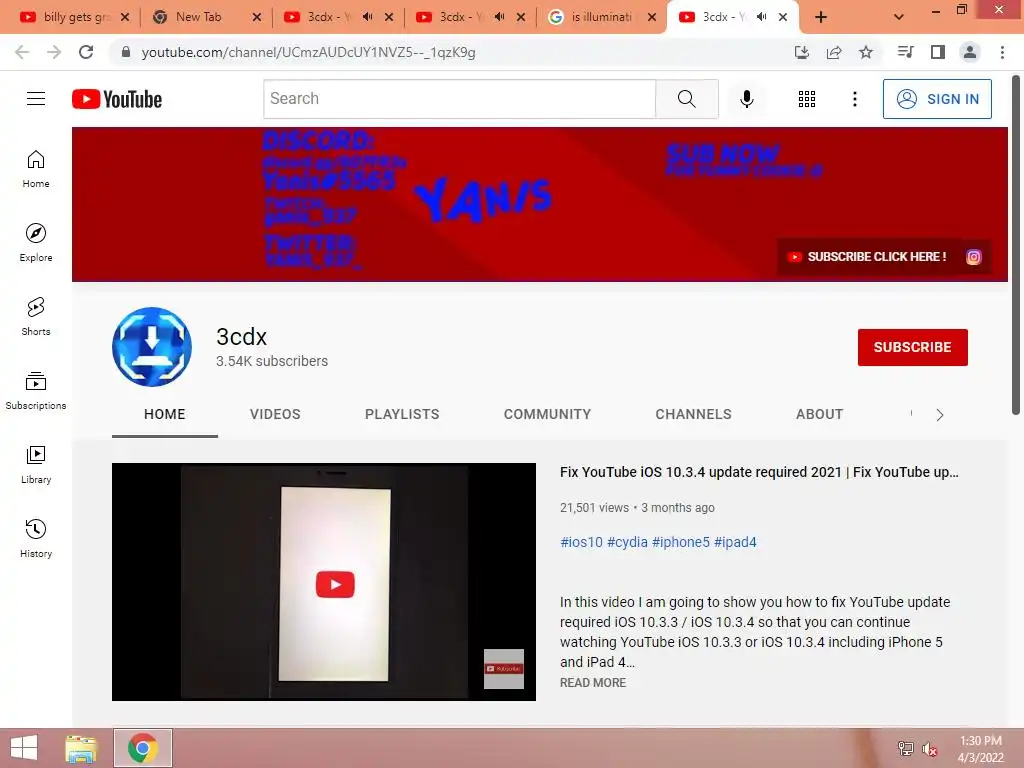The width and height of the screenshot is (1024, 768).
Task: Click the muted volume tray icon
Action: point(929,749)
